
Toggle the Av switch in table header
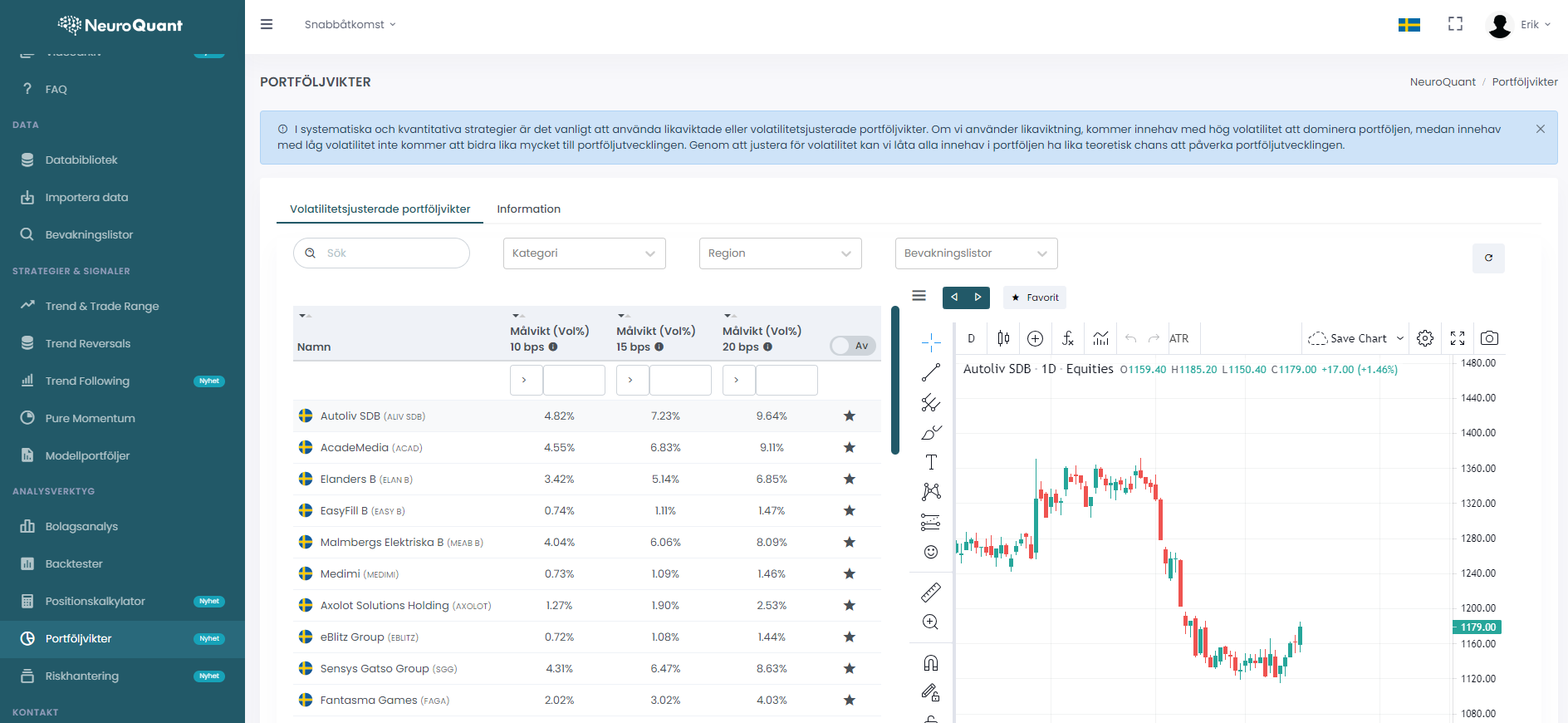point(853,346)
